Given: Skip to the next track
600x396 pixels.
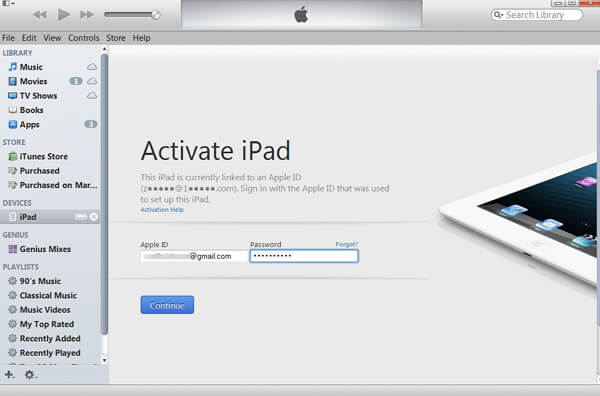Looking at the screenshot, I should click(x=87, y=15).
